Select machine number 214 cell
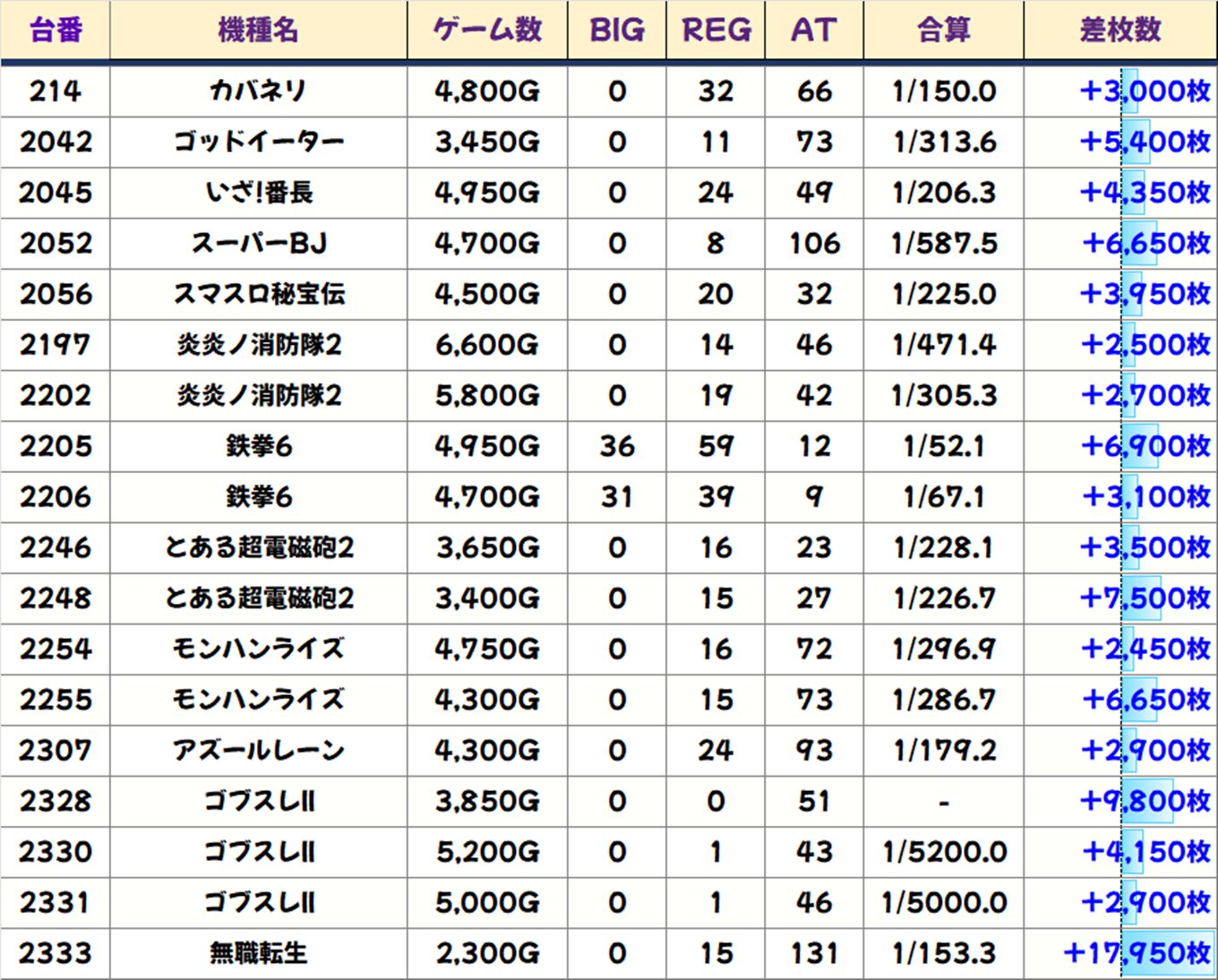The image size is (1218, 980). pyautogui.click(x=56, y=91)
